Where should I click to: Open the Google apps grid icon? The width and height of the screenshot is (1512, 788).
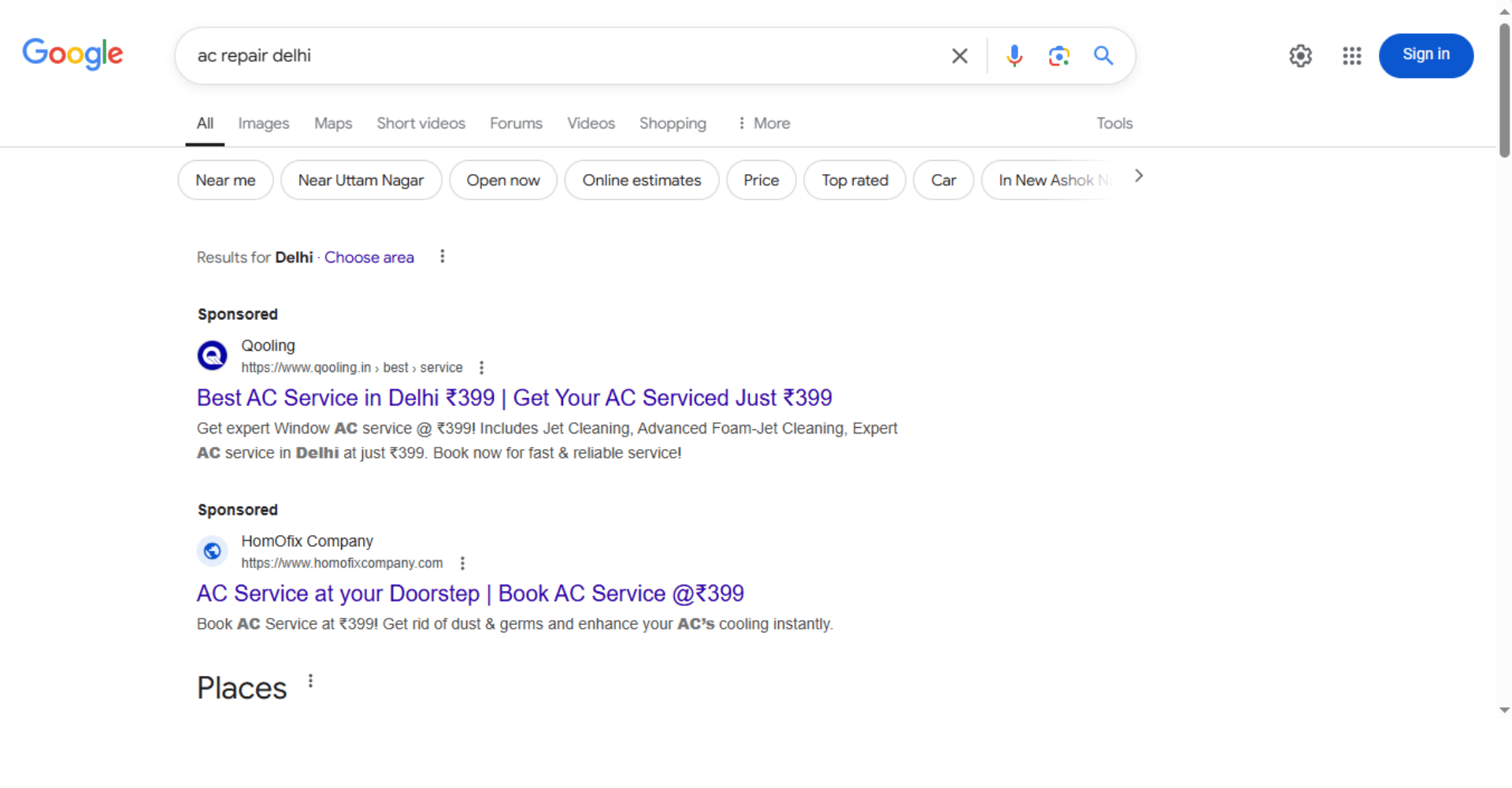pos(1351,56)
